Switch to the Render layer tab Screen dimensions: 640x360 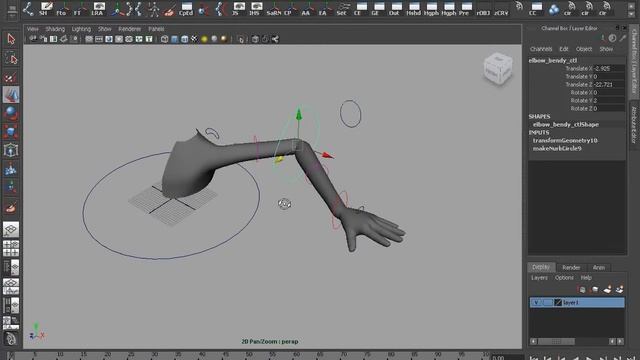[571, 267]
